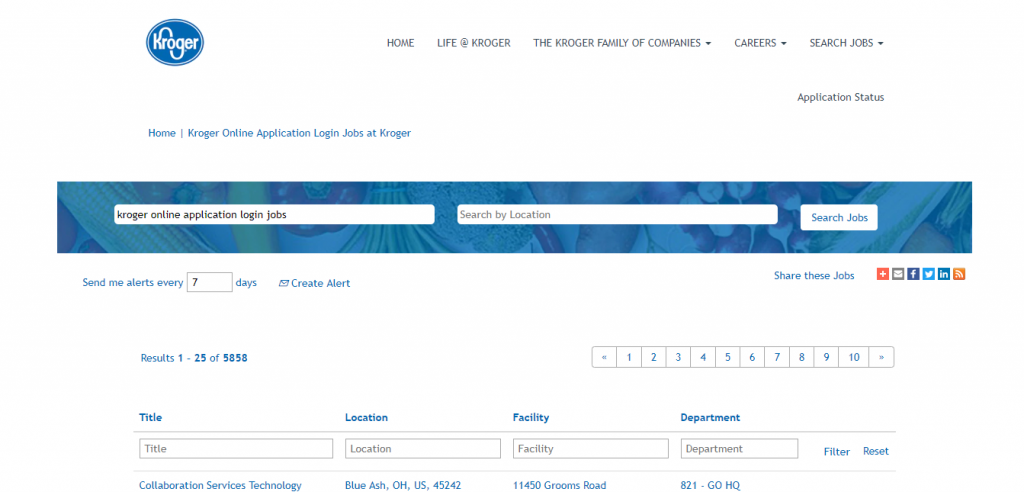Open the RSS feed icon

point(959,274)
